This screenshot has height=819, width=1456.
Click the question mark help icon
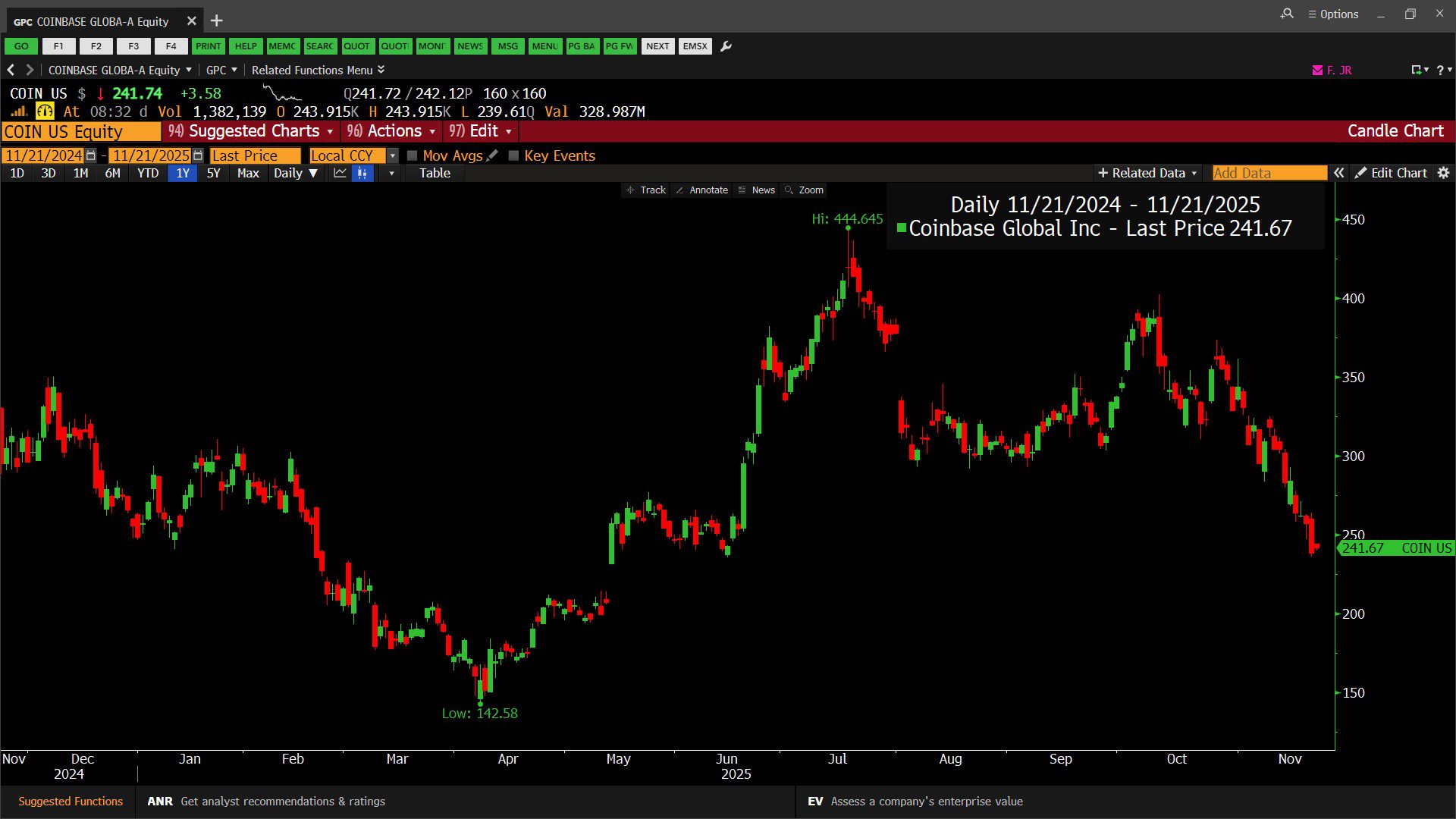coord(1440,70)
